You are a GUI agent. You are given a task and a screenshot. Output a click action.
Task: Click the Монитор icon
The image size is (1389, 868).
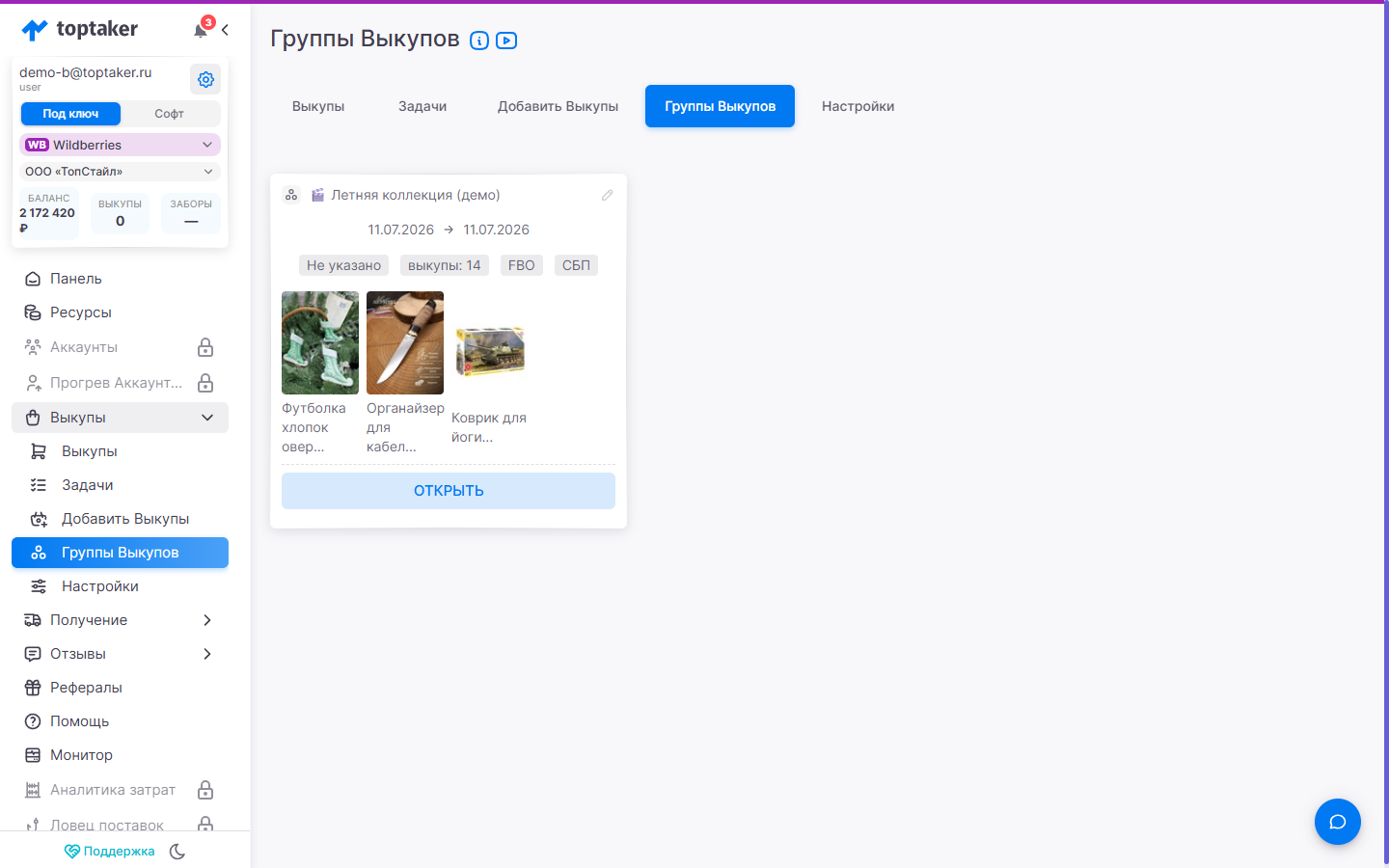(33, 755)
